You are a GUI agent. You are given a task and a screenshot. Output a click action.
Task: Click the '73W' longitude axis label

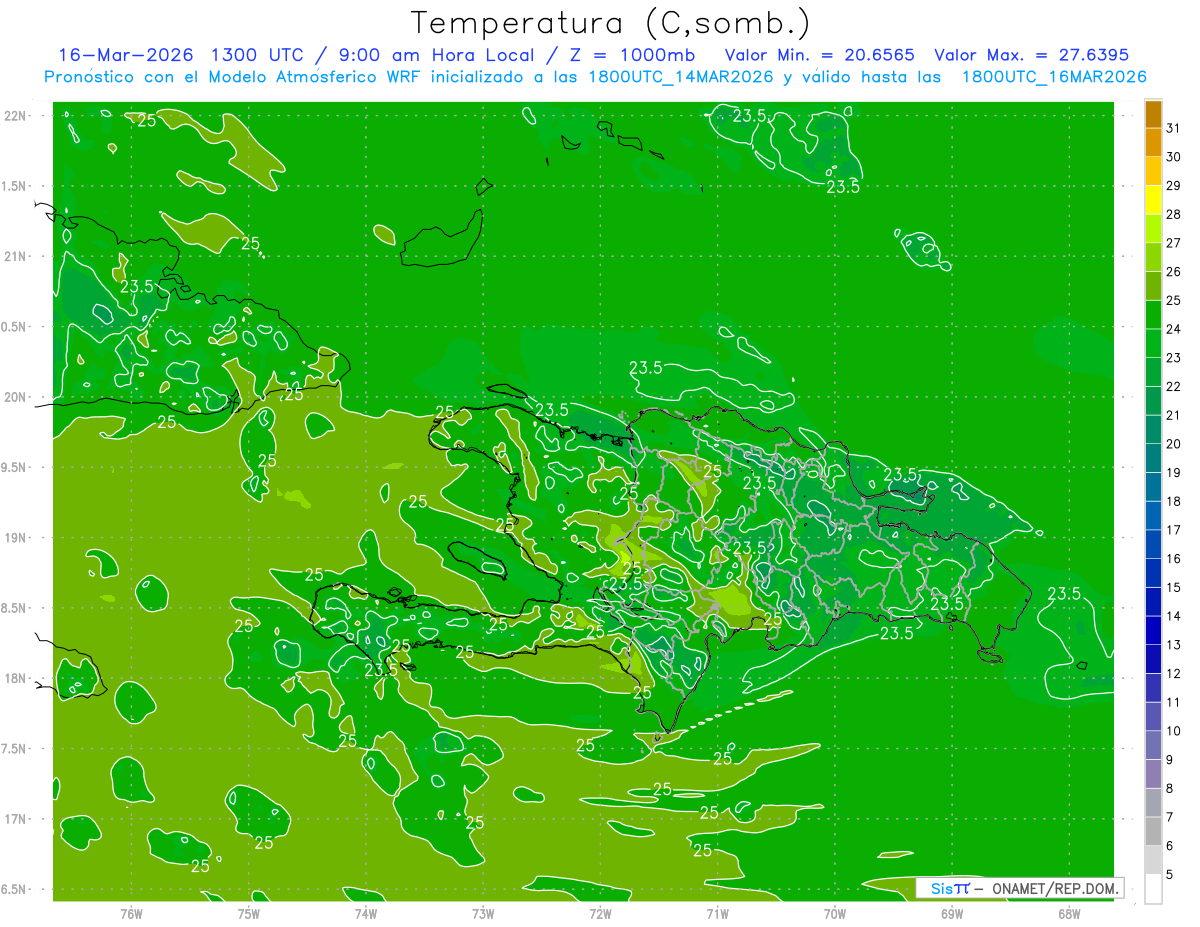(483, 913)
